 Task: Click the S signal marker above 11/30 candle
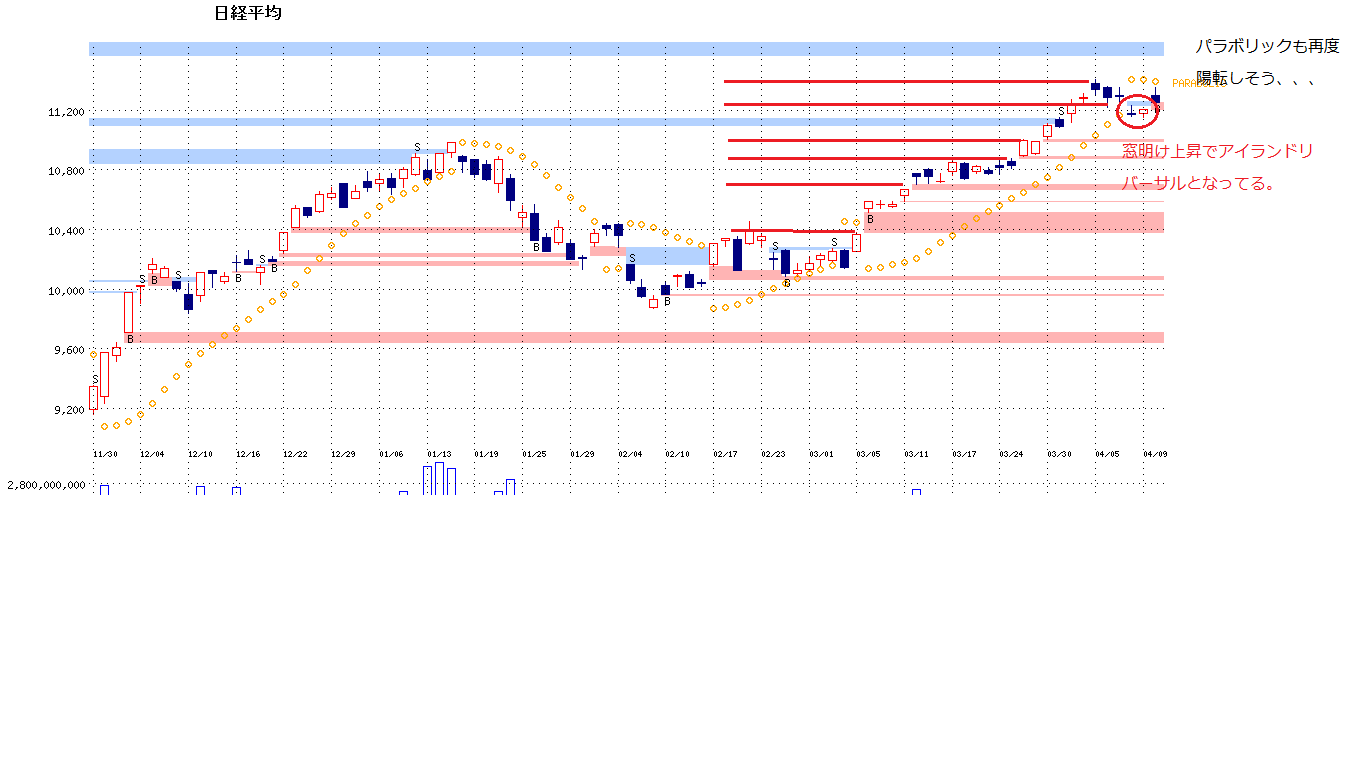click(95, 379)
